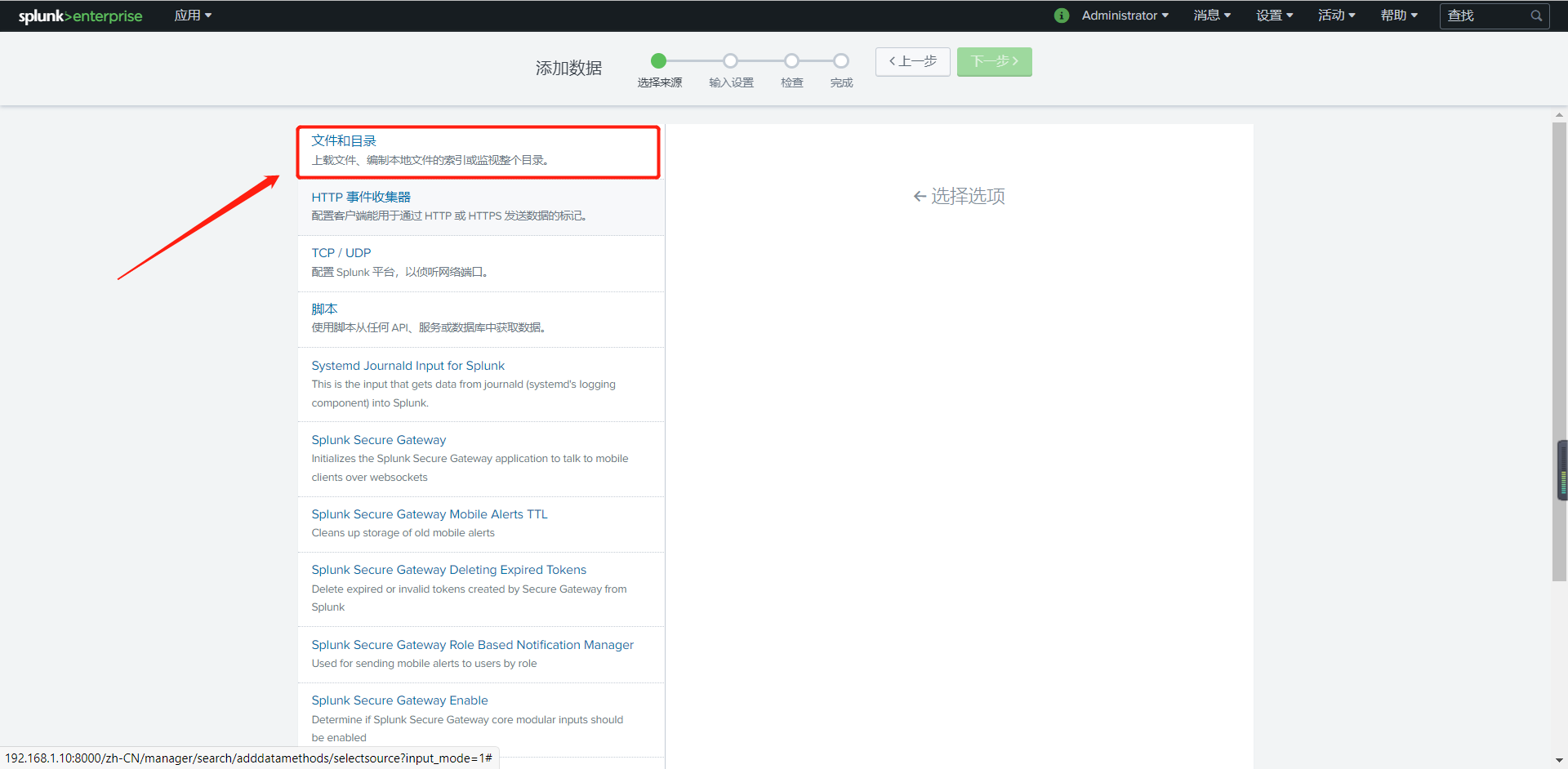The image size is (1568, 769).
Task: Expand the 消息 messages menu
Action: (x=1212, y=16)
